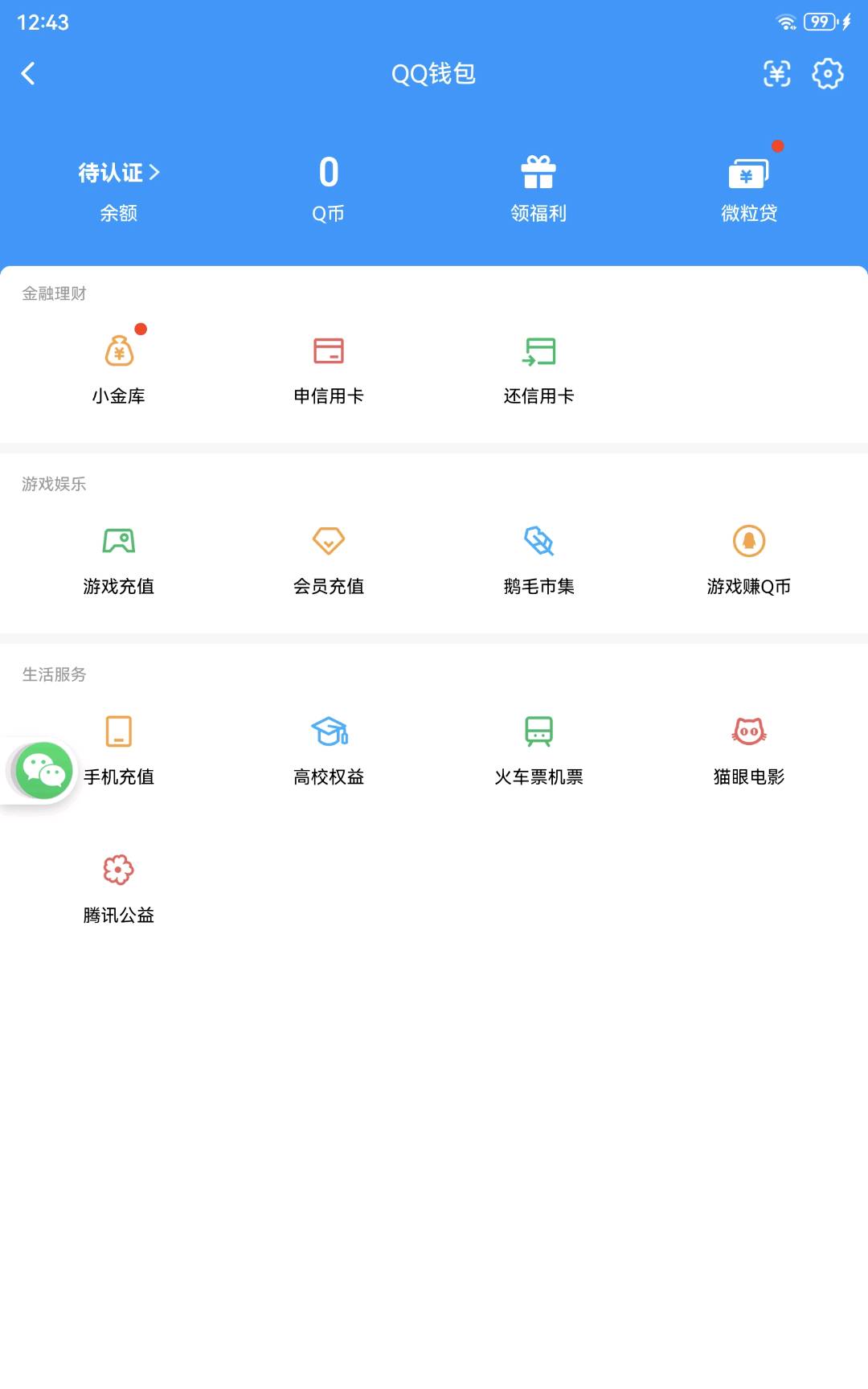868x1389 pixels.
Task: Tap the 小金库 label
Action: tap(119, 396)
